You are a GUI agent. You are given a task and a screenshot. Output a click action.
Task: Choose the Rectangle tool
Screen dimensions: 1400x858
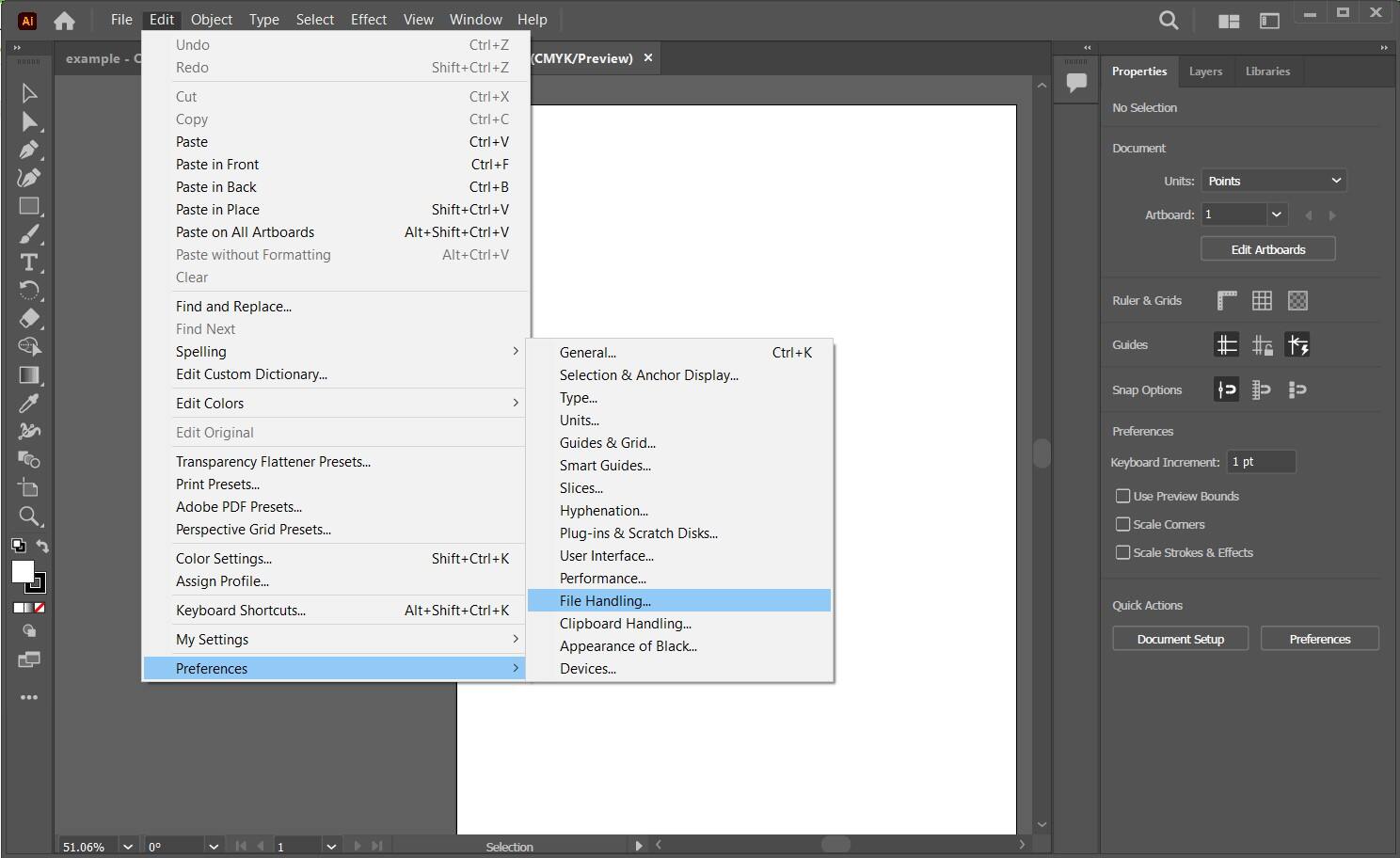coord(28,206)
